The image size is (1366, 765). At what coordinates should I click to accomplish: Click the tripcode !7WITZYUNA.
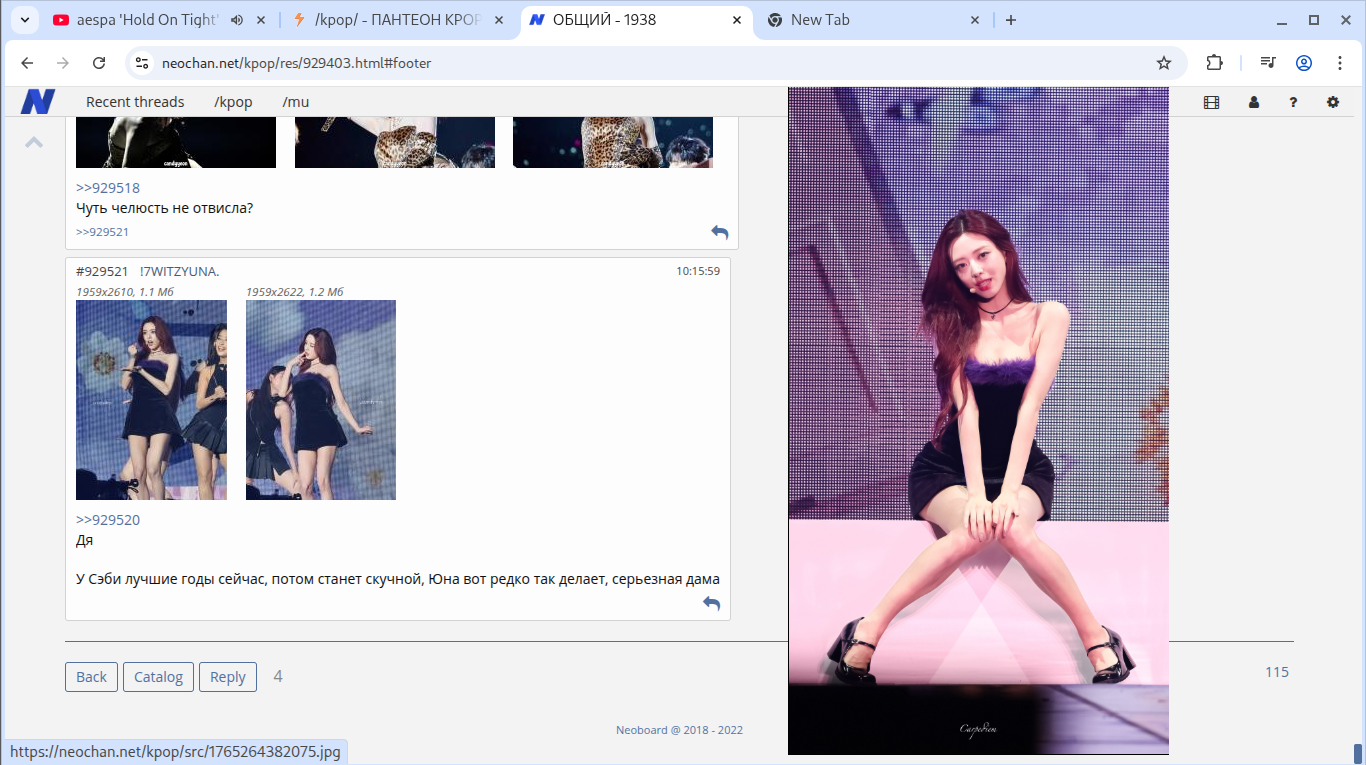click(179, 271)
